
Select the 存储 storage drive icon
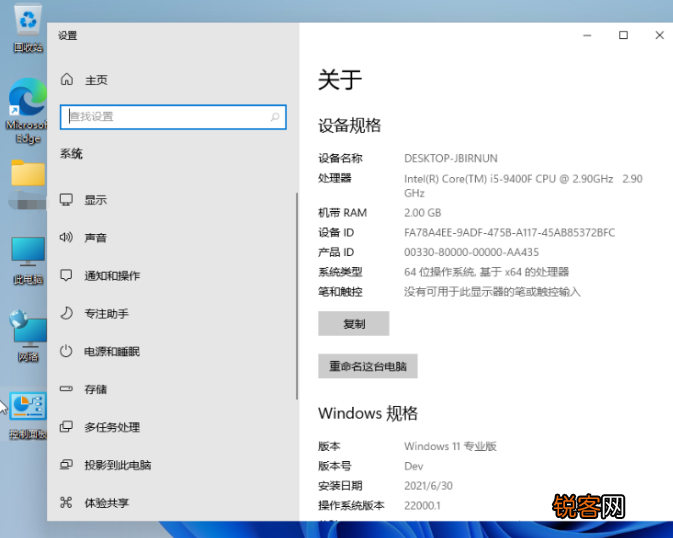tap(66, 389)
